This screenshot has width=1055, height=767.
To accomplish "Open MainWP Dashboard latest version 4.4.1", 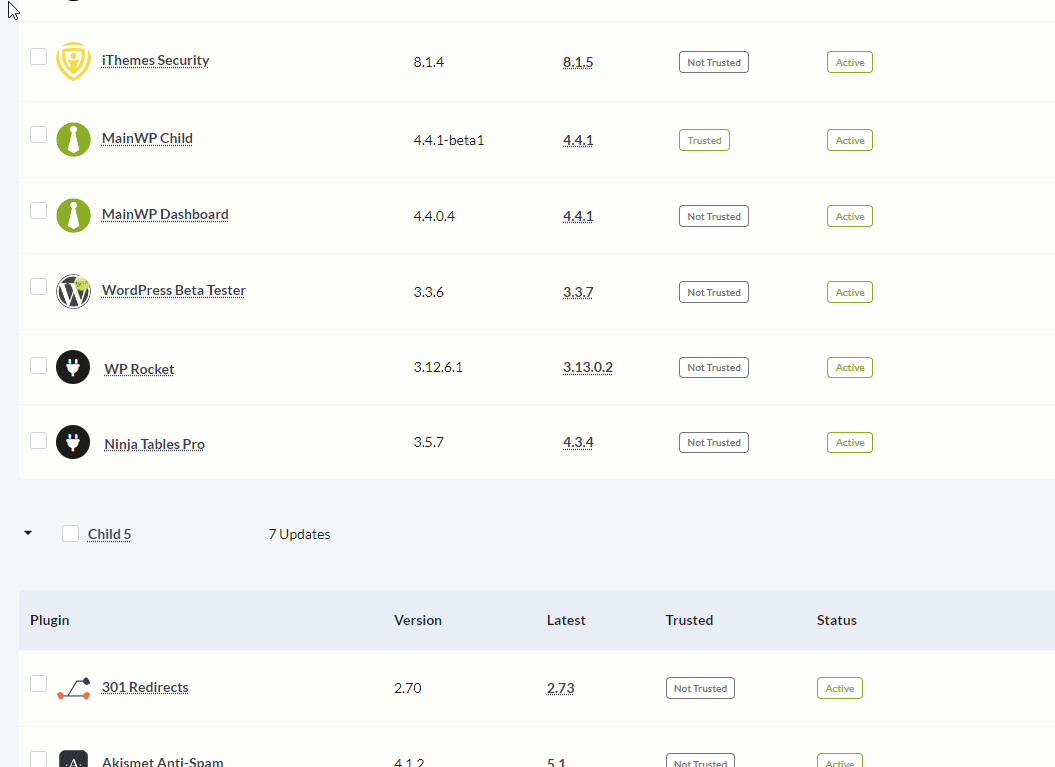I will pyautogui.click(x=578, y=217).
